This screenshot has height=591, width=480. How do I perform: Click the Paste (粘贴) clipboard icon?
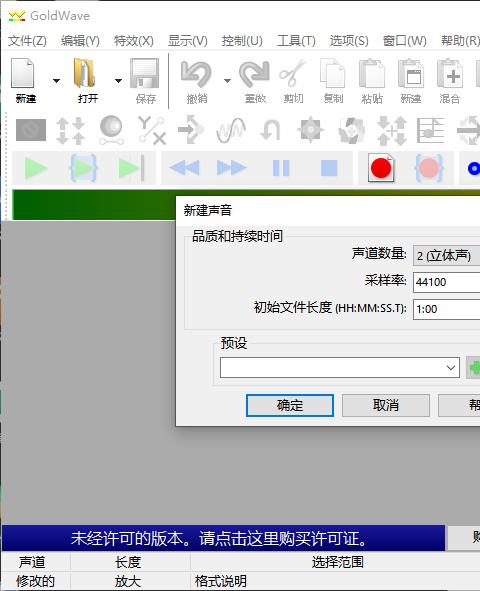point(372,73)
